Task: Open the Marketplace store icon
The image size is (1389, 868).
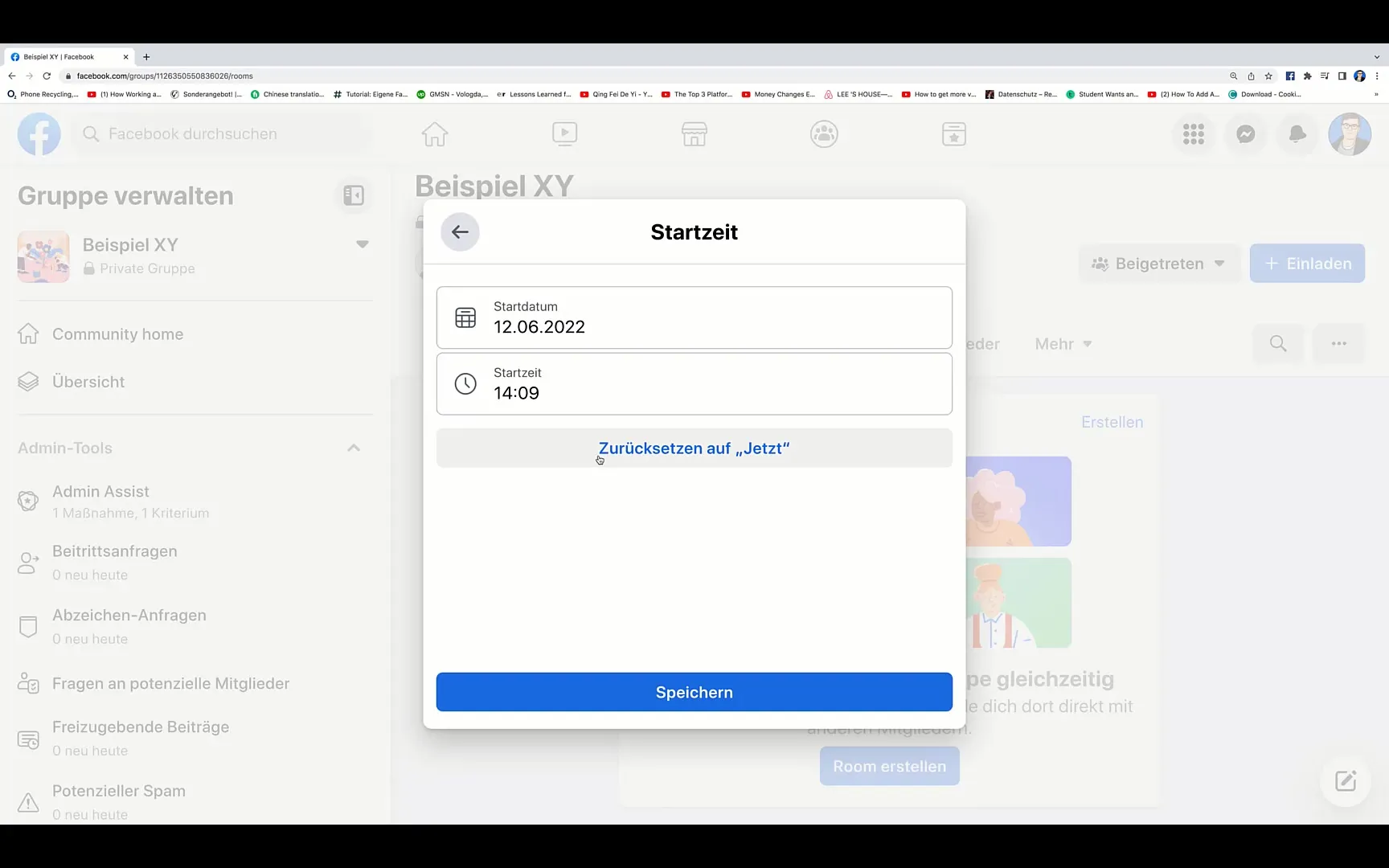Action: coord(694,134)
